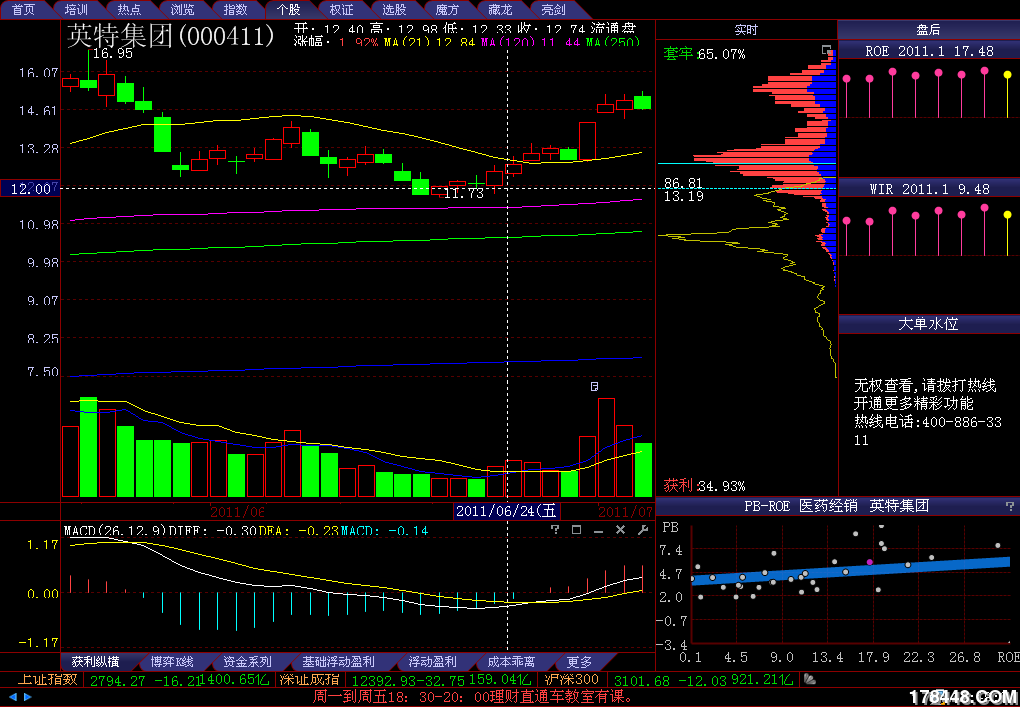Click the 盘后 after-hours panel header
Image resolution: width=1020 pixels, height=707 pixels.
coord(928,30)
